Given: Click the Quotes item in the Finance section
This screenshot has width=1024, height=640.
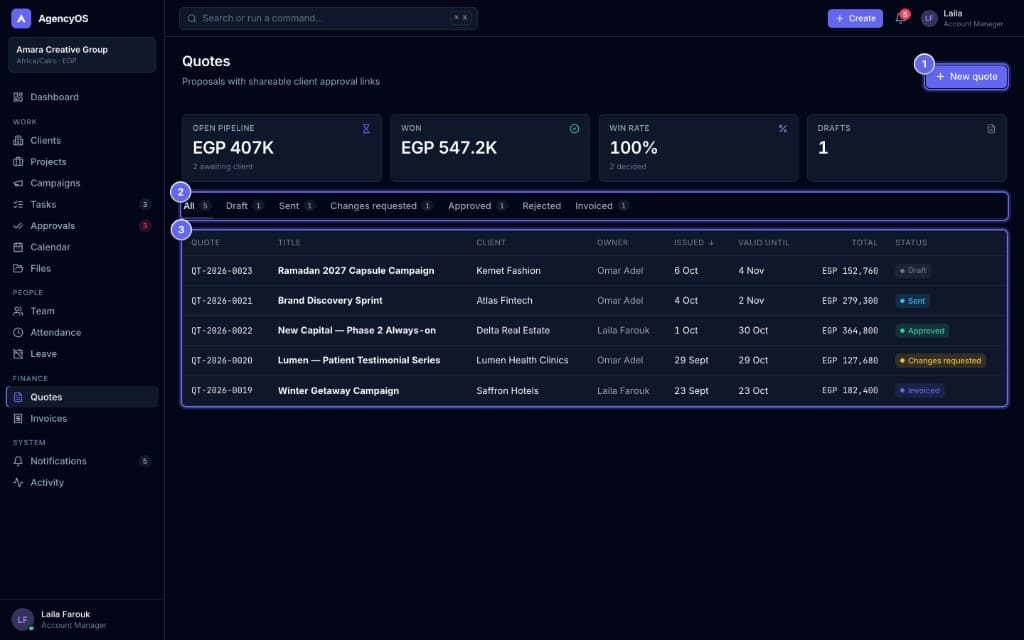Looking at the screenshot, I should click(x=82, y=397).
